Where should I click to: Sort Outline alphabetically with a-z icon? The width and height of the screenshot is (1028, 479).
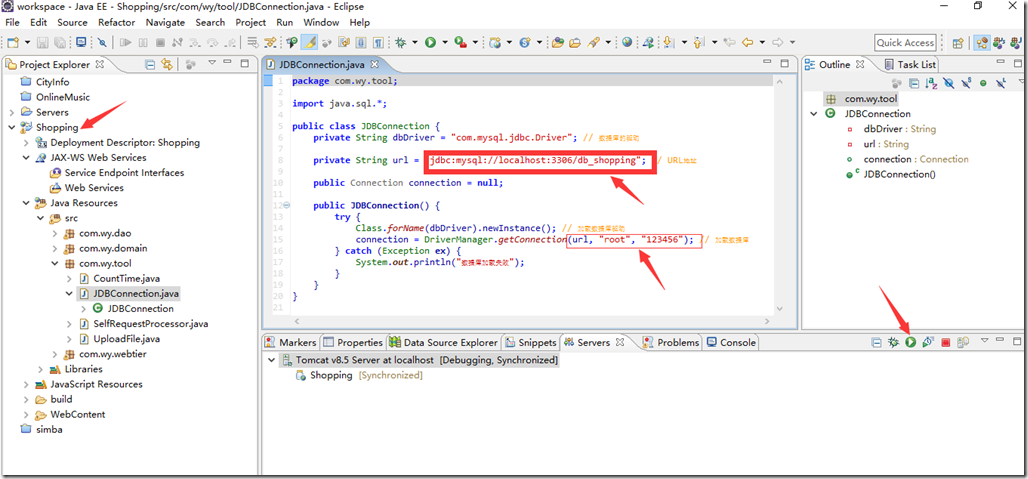[931, 83]
